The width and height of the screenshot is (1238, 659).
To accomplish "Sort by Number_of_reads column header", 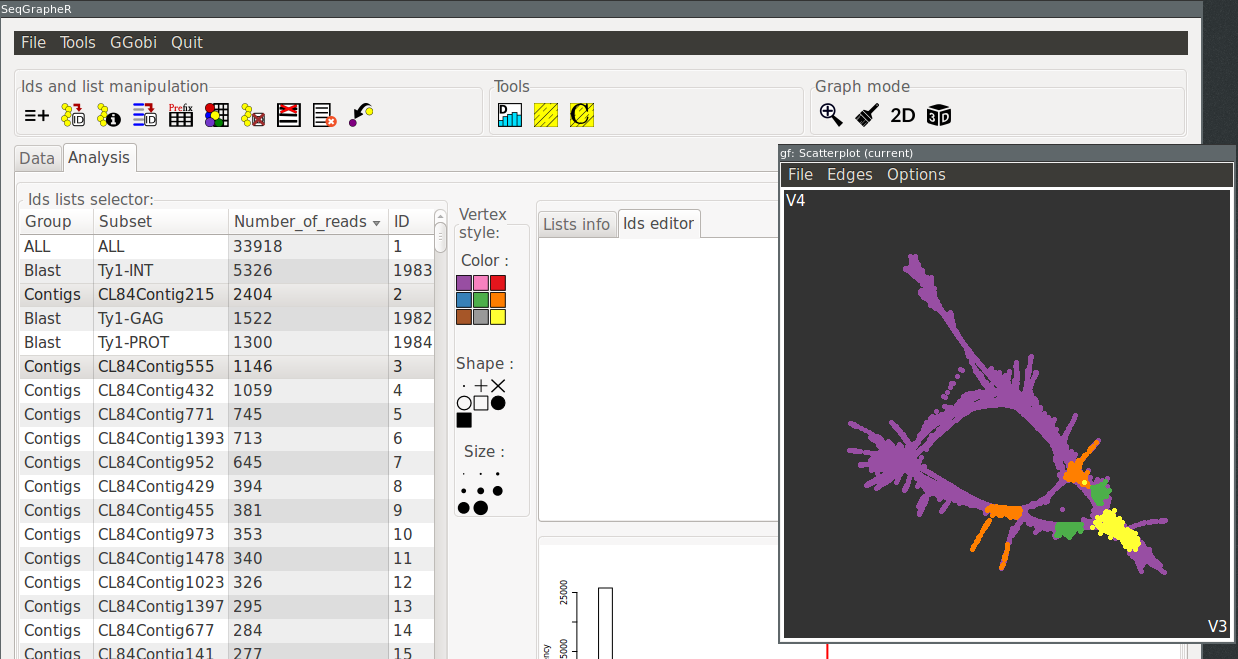I will tap(307, 222).
